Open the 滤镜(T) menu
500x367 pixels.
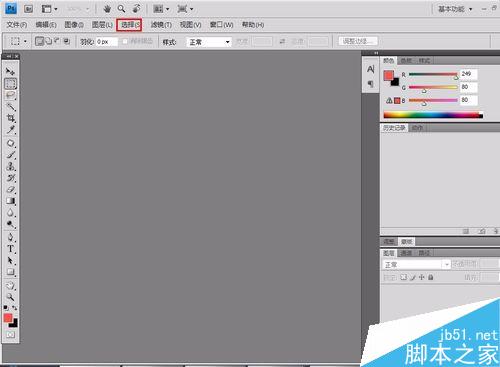click(161, 25)
